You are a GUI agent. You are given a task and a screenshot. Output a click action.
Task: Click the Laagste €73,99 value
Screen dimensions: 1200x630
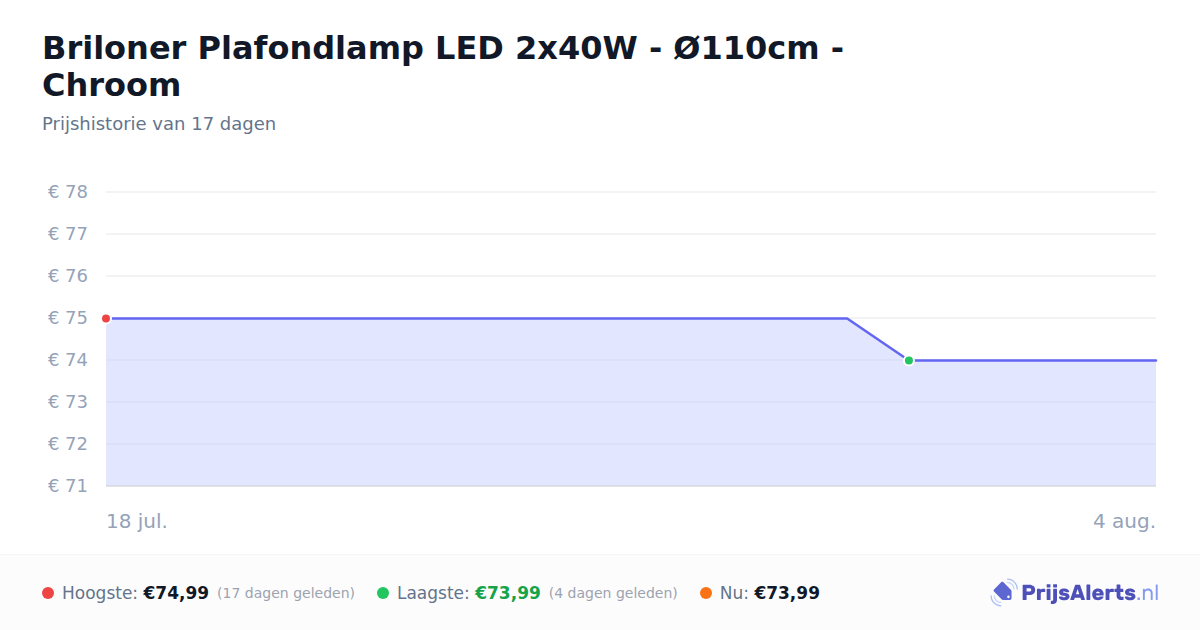pyautogui.click(x=508, y=593)
